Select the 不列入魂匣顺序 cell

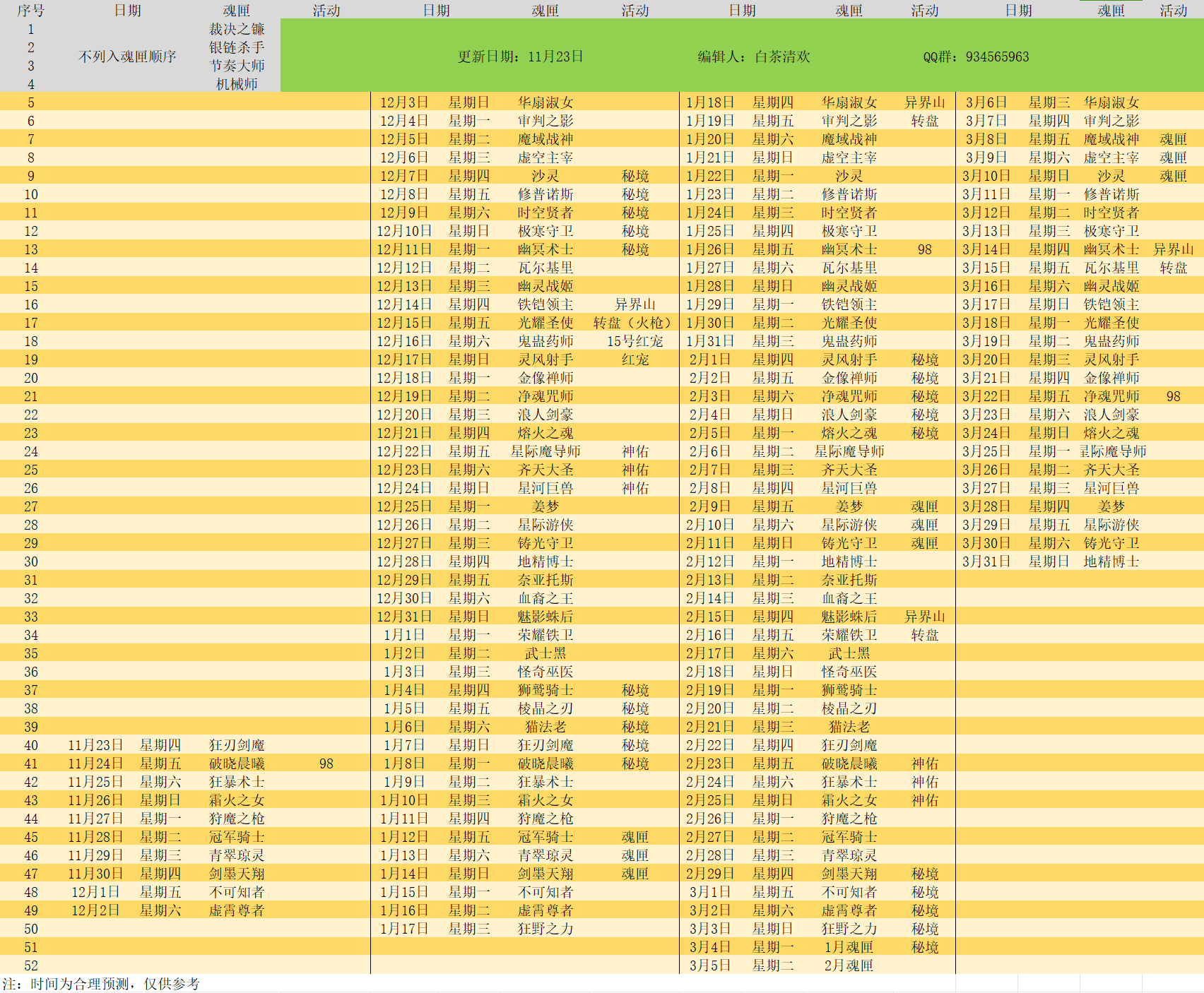(127, 57)
